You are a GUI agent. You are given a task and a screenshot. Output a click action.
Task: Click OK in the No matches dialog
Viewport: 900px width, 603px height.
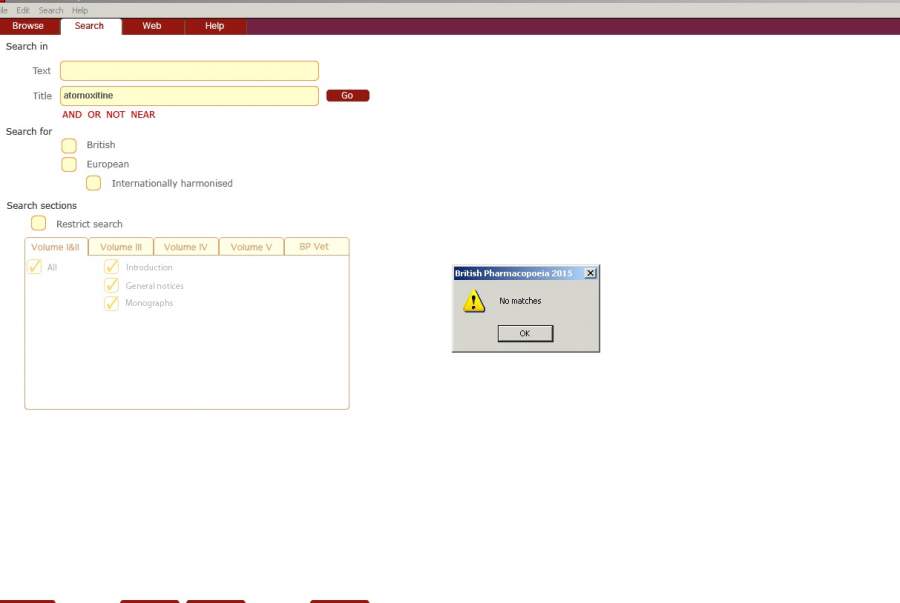525,333
